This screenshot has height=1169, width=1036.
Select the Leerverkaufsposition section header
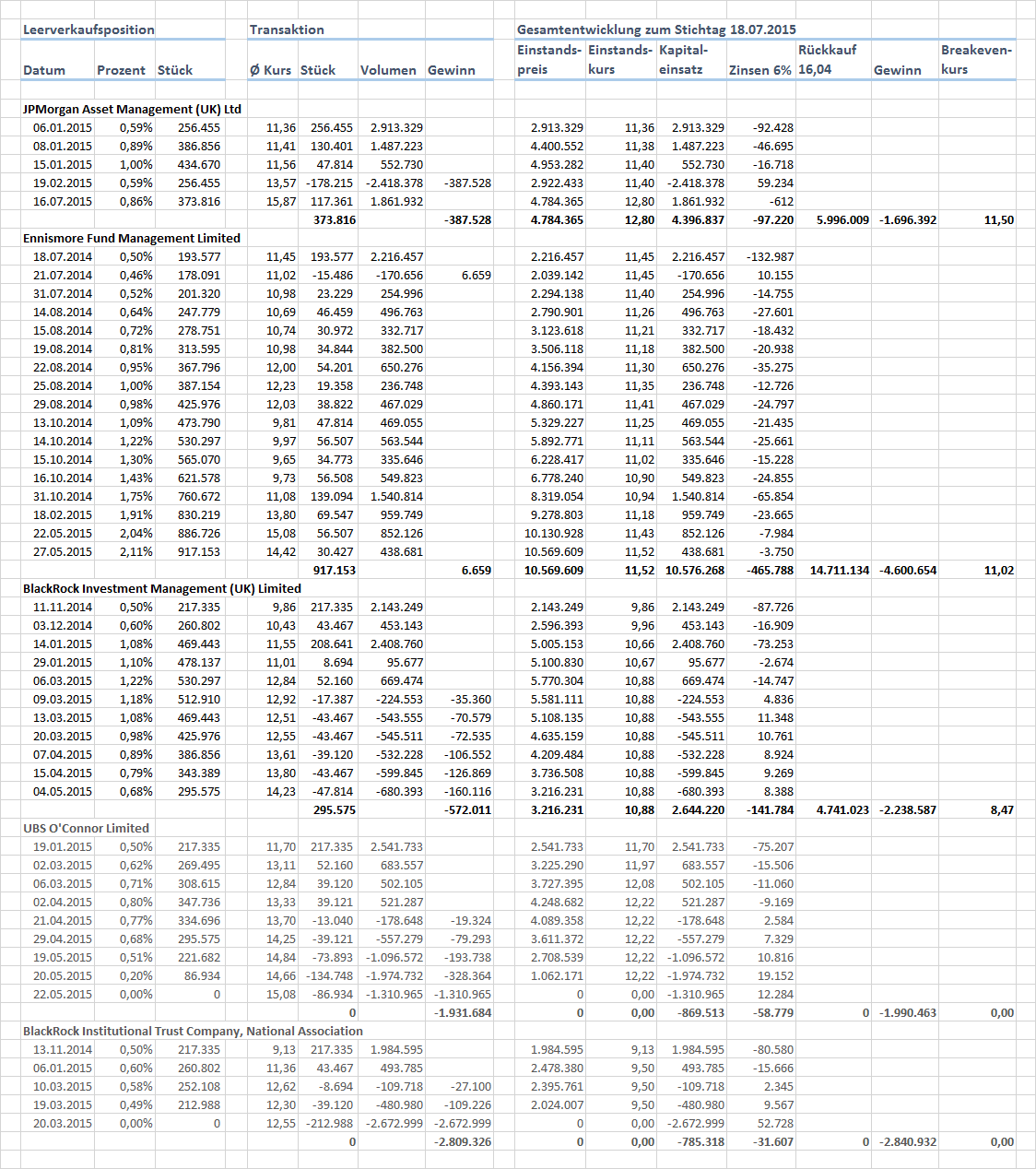pos(88,30)
